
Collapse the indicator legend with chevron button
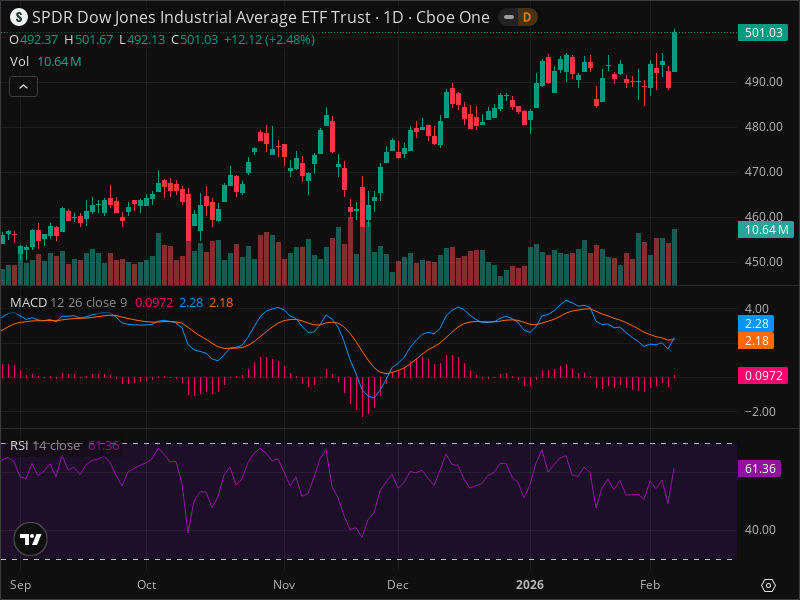[23, 87]
